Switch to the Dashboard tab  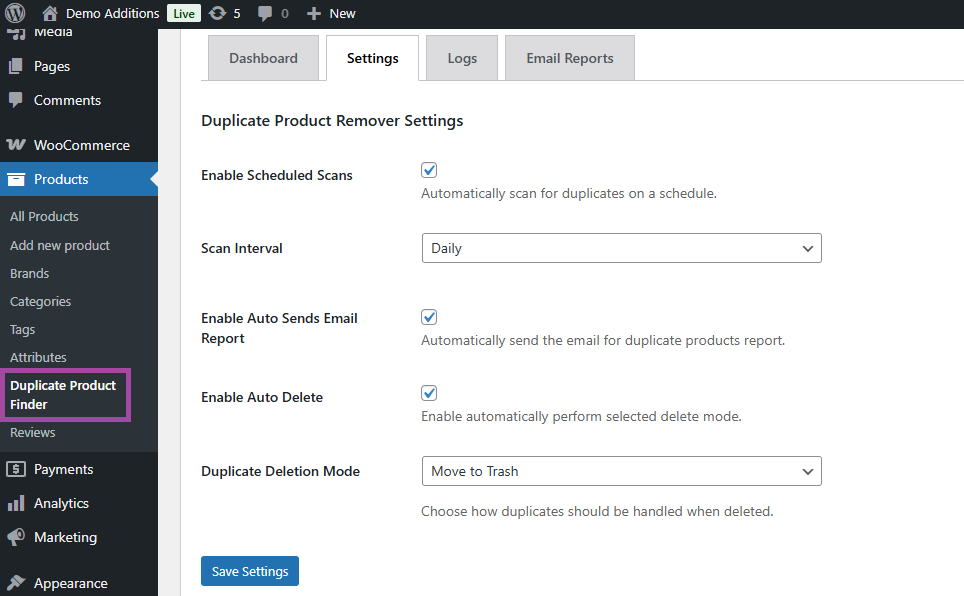(x=263, y=58)
